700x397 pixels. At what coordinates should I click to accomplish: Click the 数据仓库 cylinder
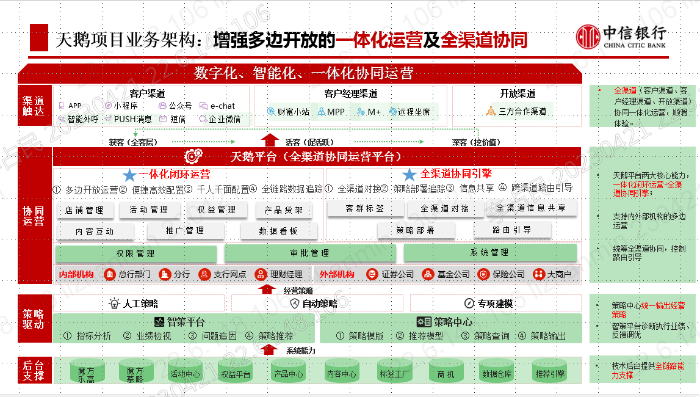coord(496,371)
